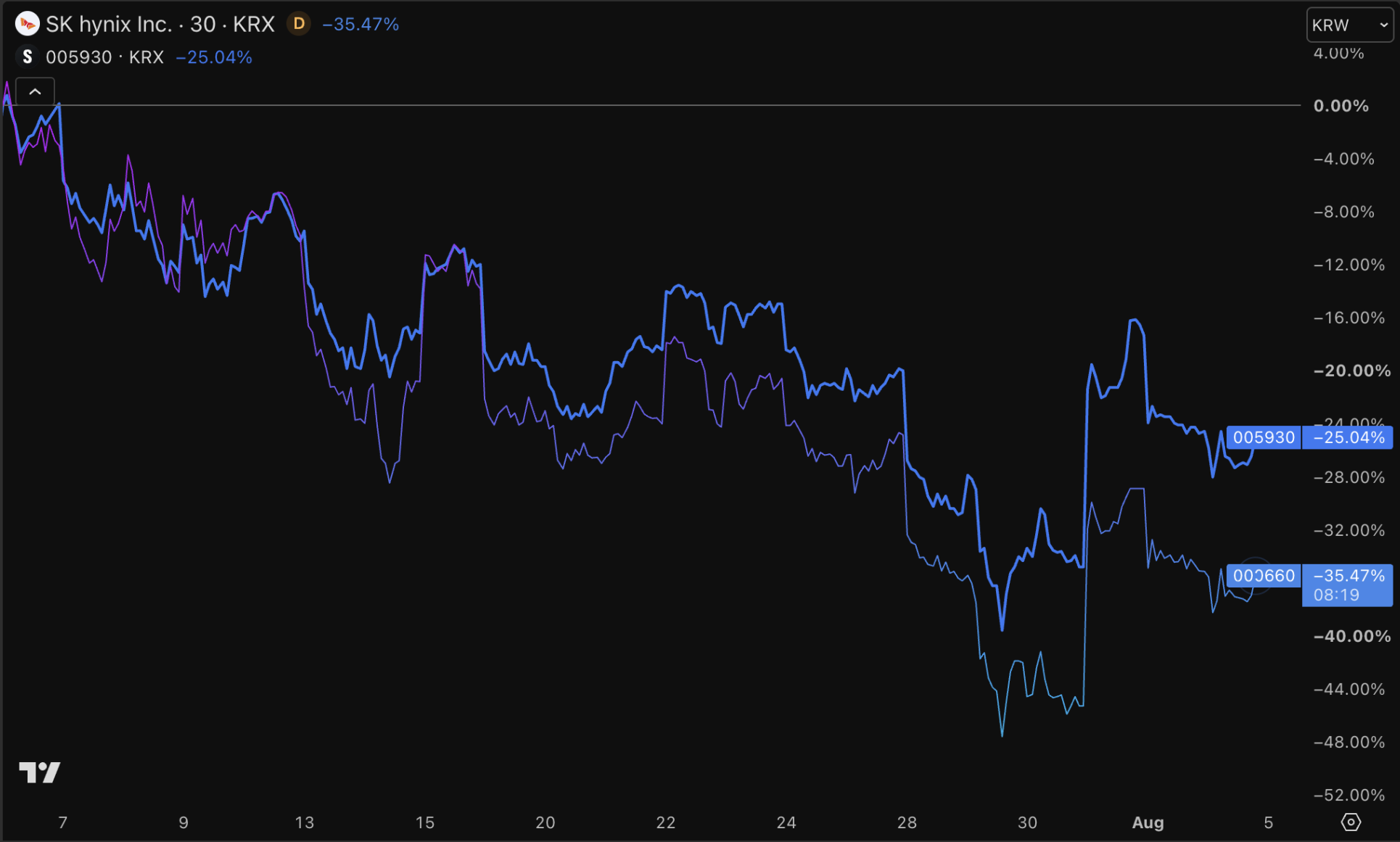Click the Aug label on the time axis
Image resolution: width=1400 pixels, height=842 pixels.
click(1148, 822)
